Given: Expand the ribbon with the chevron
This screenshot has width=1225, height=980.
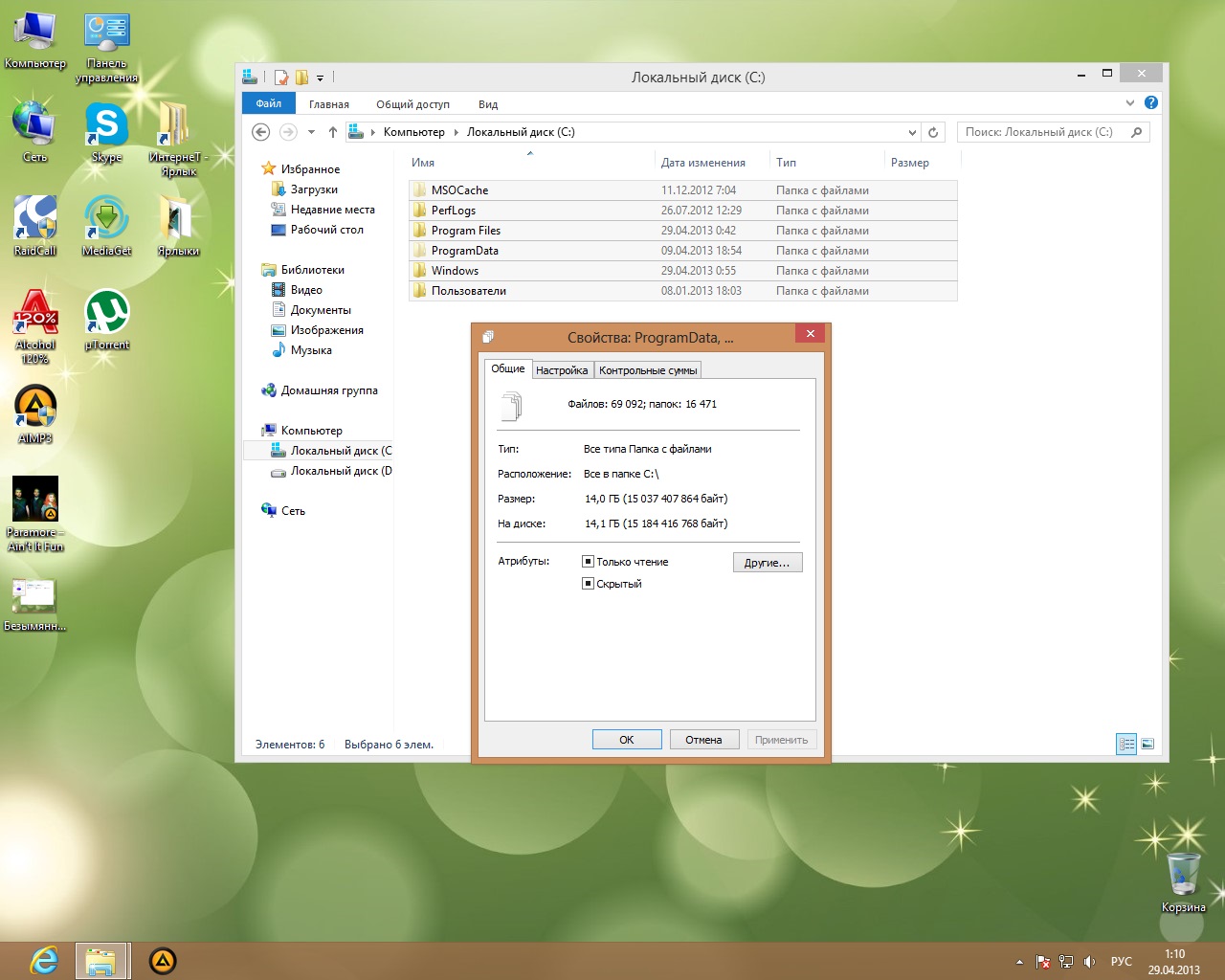Looking at the screenshot, I should pyautogui.click(x=1130, y=102).
